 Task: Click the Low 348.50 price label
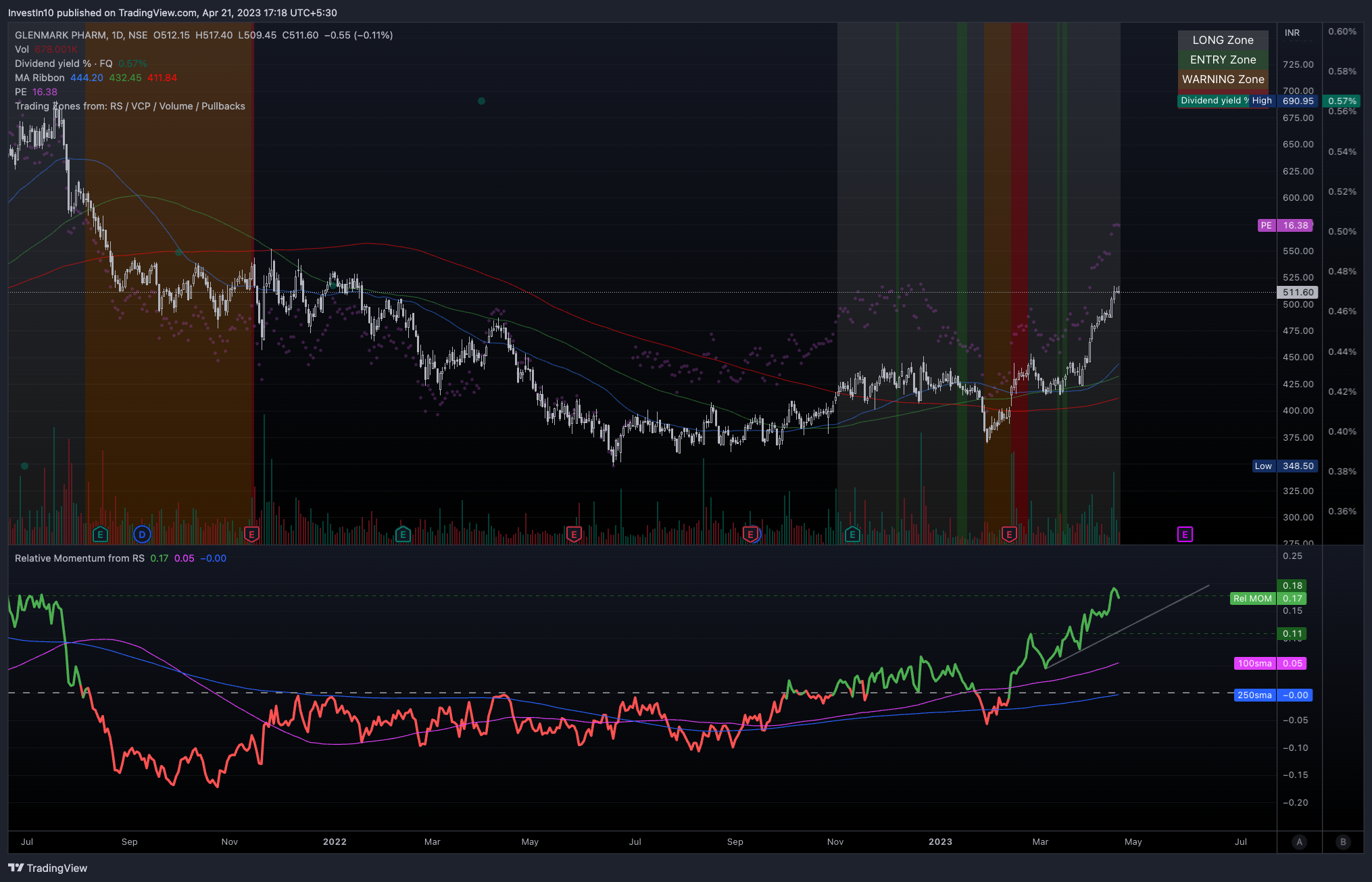pyautogui.click(x=1284, y=466)
